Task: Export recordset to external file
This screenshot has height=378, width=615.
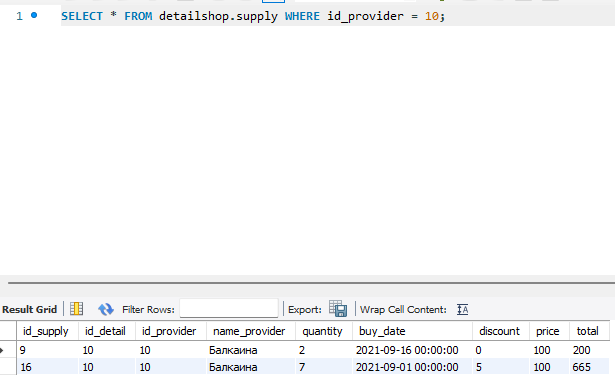Action: pos(338,309)
